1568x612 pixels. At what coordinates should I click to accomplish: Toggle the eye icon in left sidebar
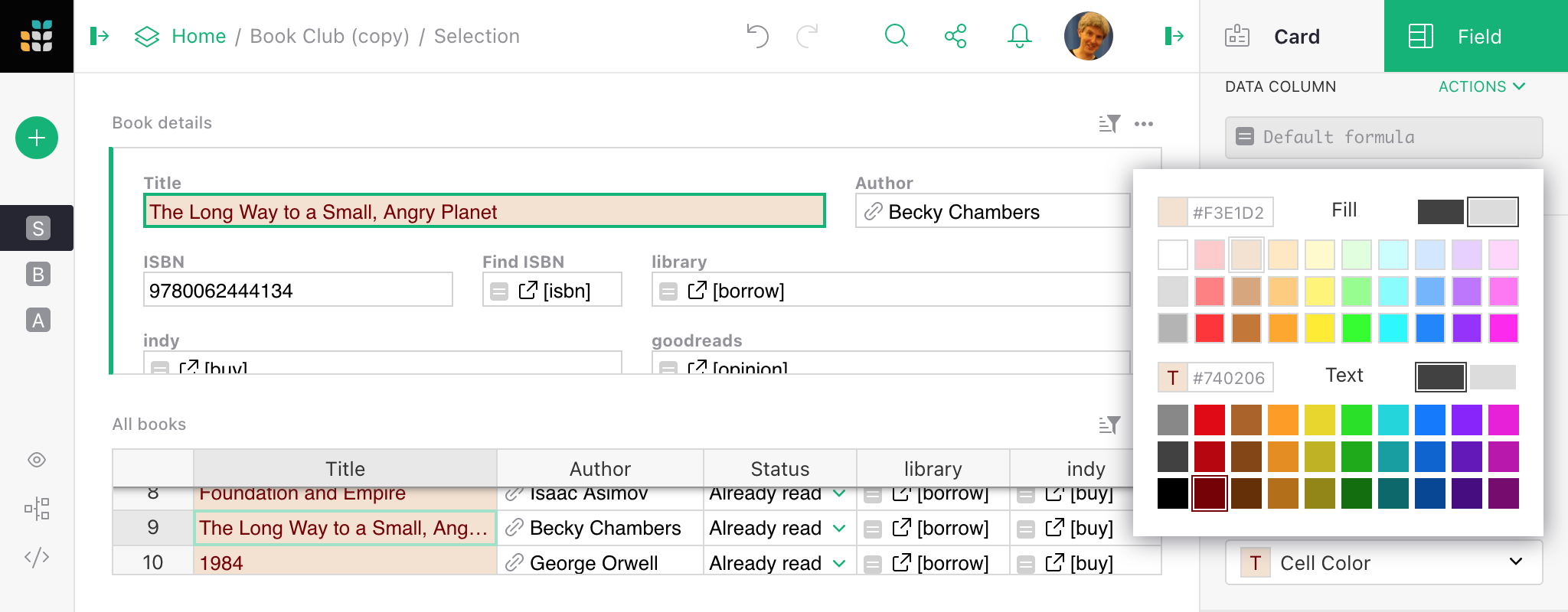click(37, 460)
